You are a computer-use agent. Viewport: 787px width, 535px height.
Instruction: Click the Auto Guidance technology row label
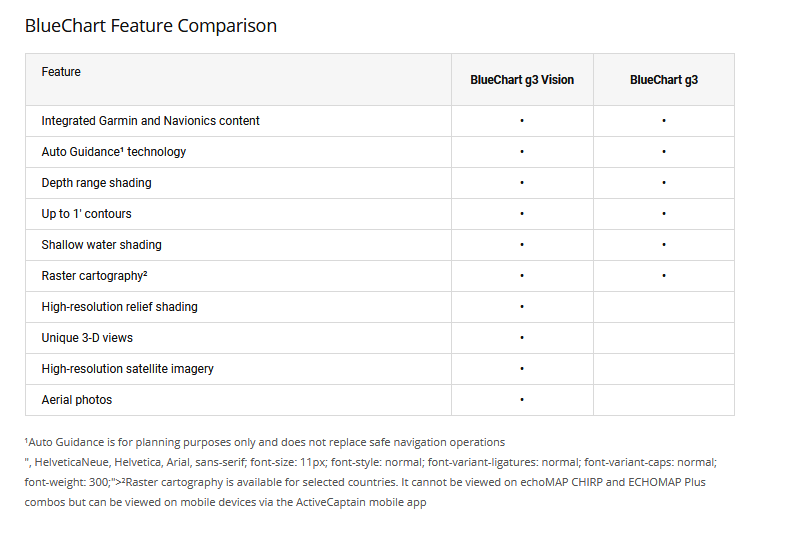click(113, 152)
